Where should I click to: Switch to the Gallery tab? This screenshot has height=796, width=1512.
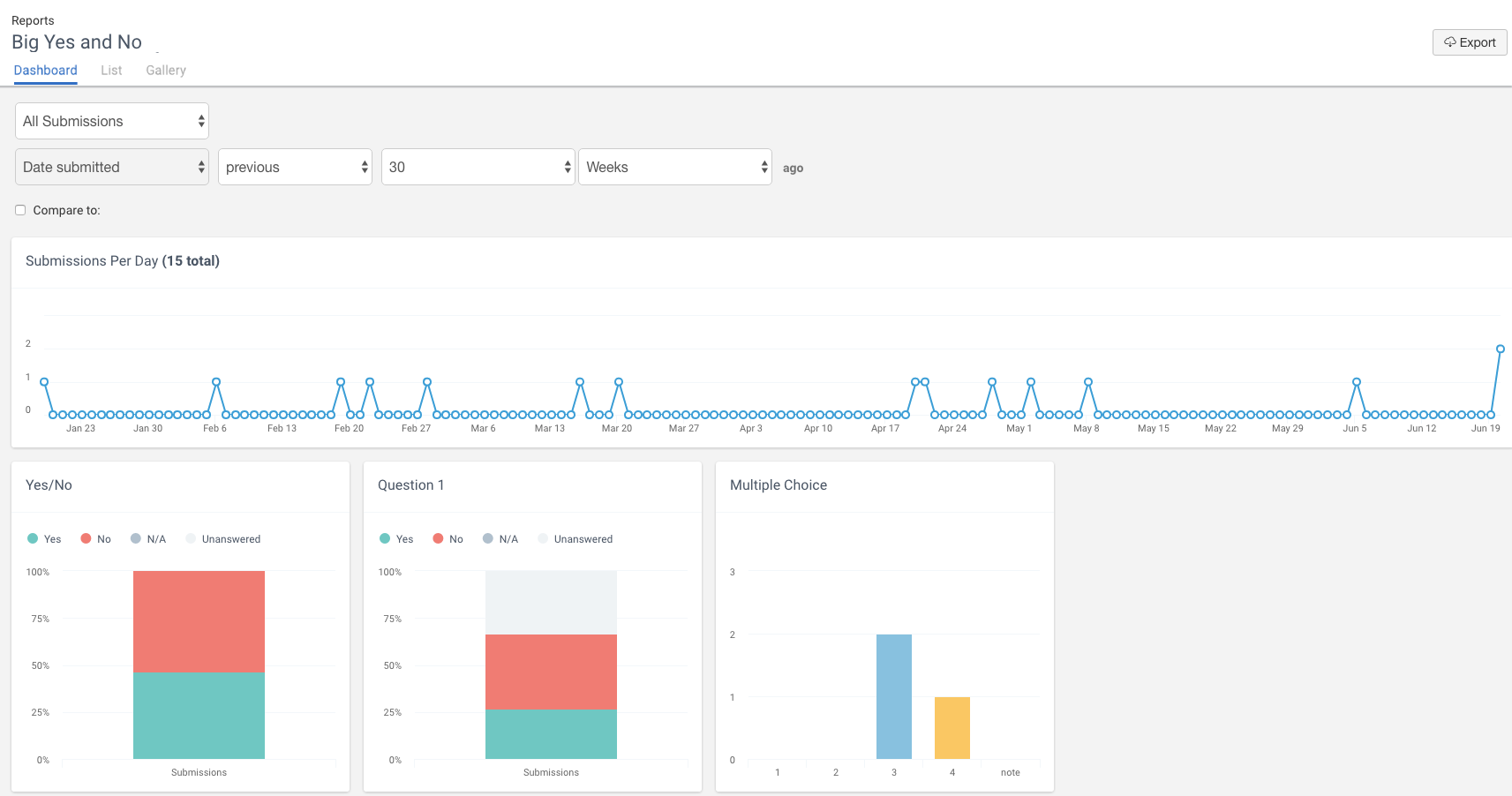[x=166, y=71]
